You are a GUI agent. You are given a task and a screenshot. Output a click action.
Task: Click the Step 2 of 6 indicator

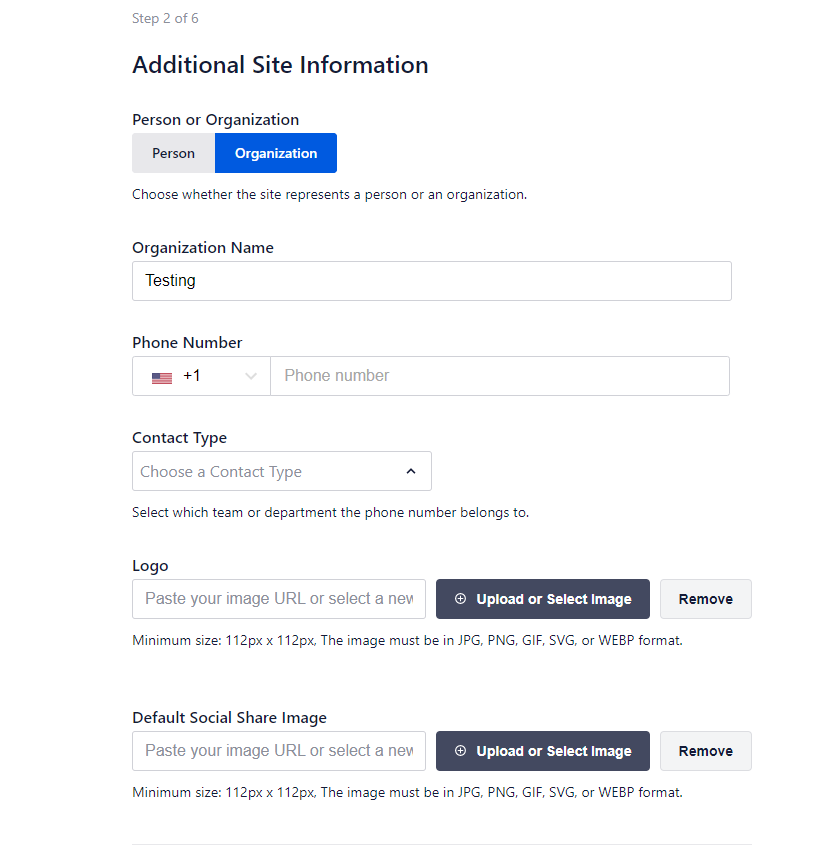pos(165,18)
